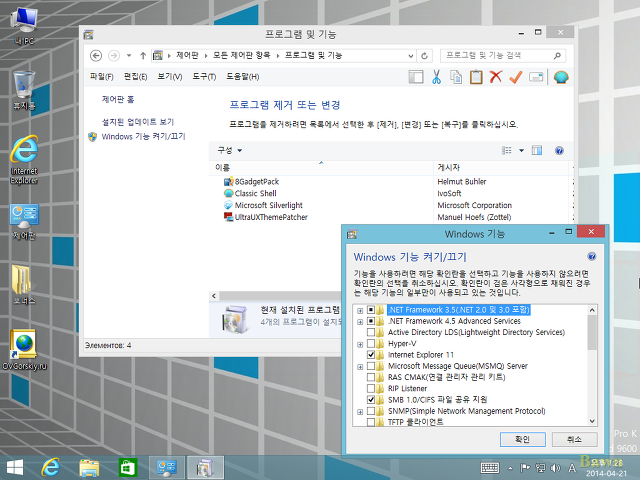640x480 pixels.
Task: Enable the RIP Listener checkbox
Action: (x=371, y=389)
